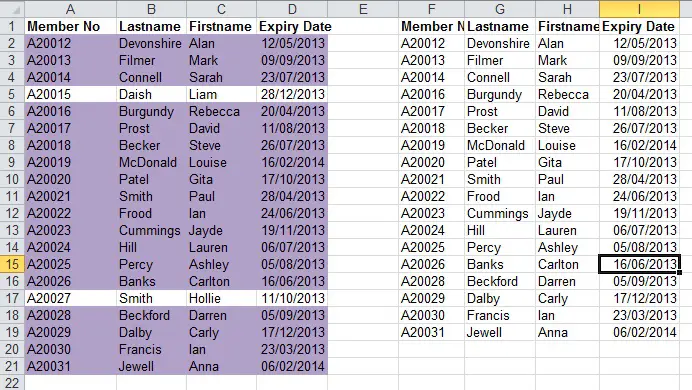Select column A header
Viewport: 692px width, 390px height.
[x=71, y=9]
